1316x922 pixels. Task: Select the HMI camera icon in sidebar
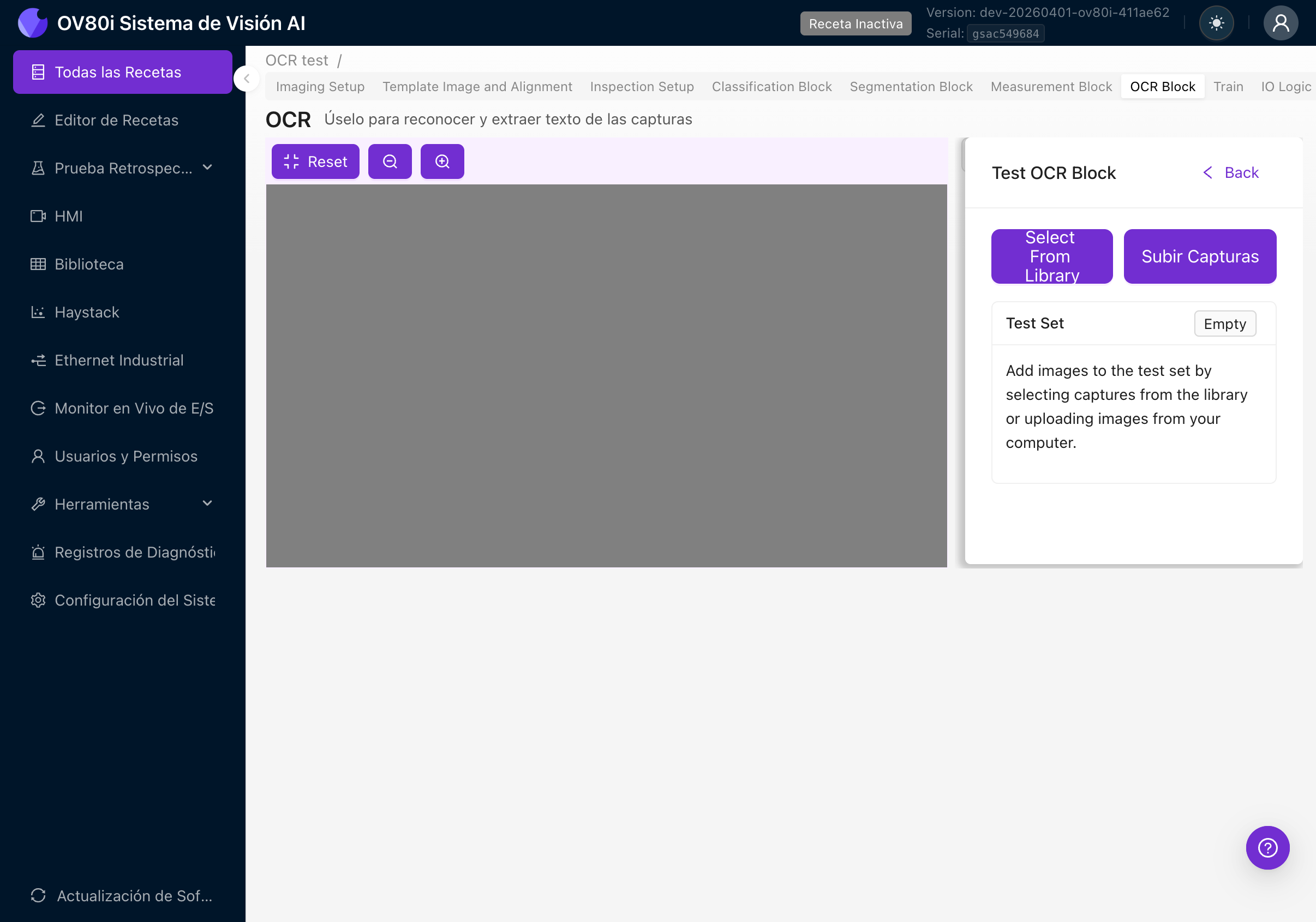[38, 216]
